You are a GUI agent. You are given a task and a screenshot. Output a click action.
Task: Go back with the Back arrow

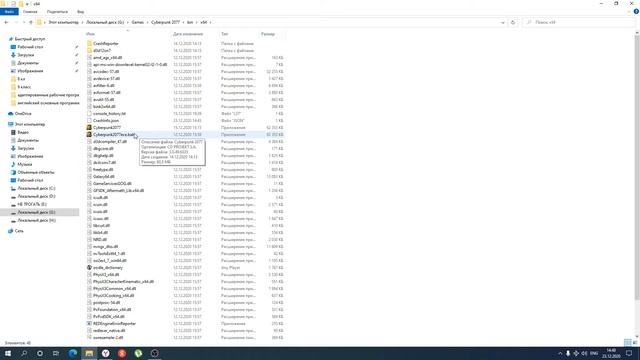click(x=6, y=22)
